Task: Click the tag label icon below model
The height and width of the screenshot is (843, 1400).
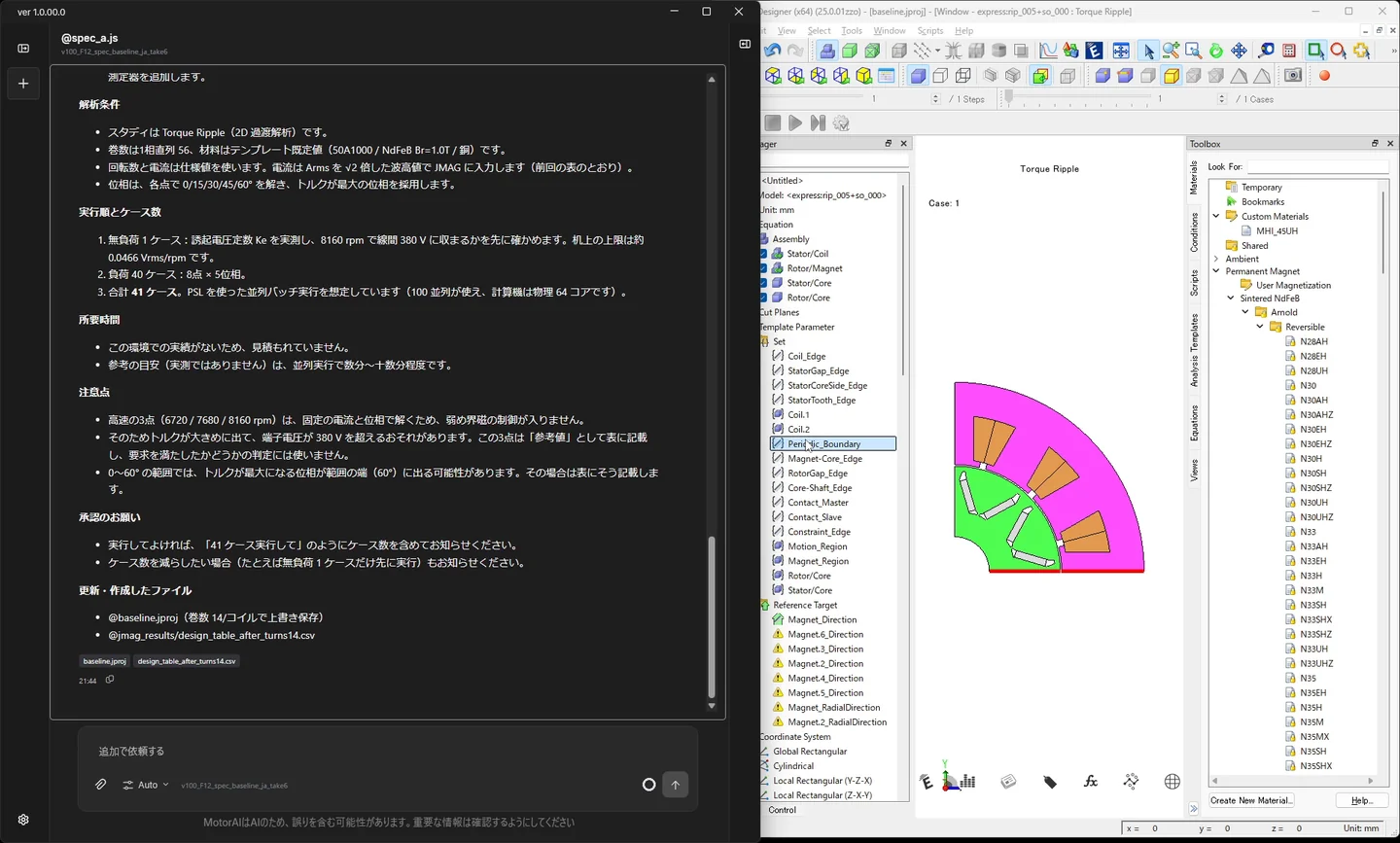Action: 1050,782
